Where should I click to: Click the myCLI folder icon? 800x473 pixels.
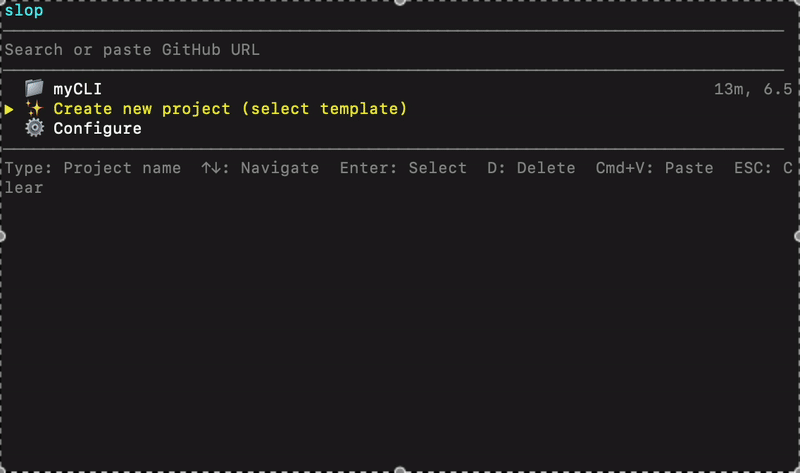pyautogui.click(x=34, y=89)
